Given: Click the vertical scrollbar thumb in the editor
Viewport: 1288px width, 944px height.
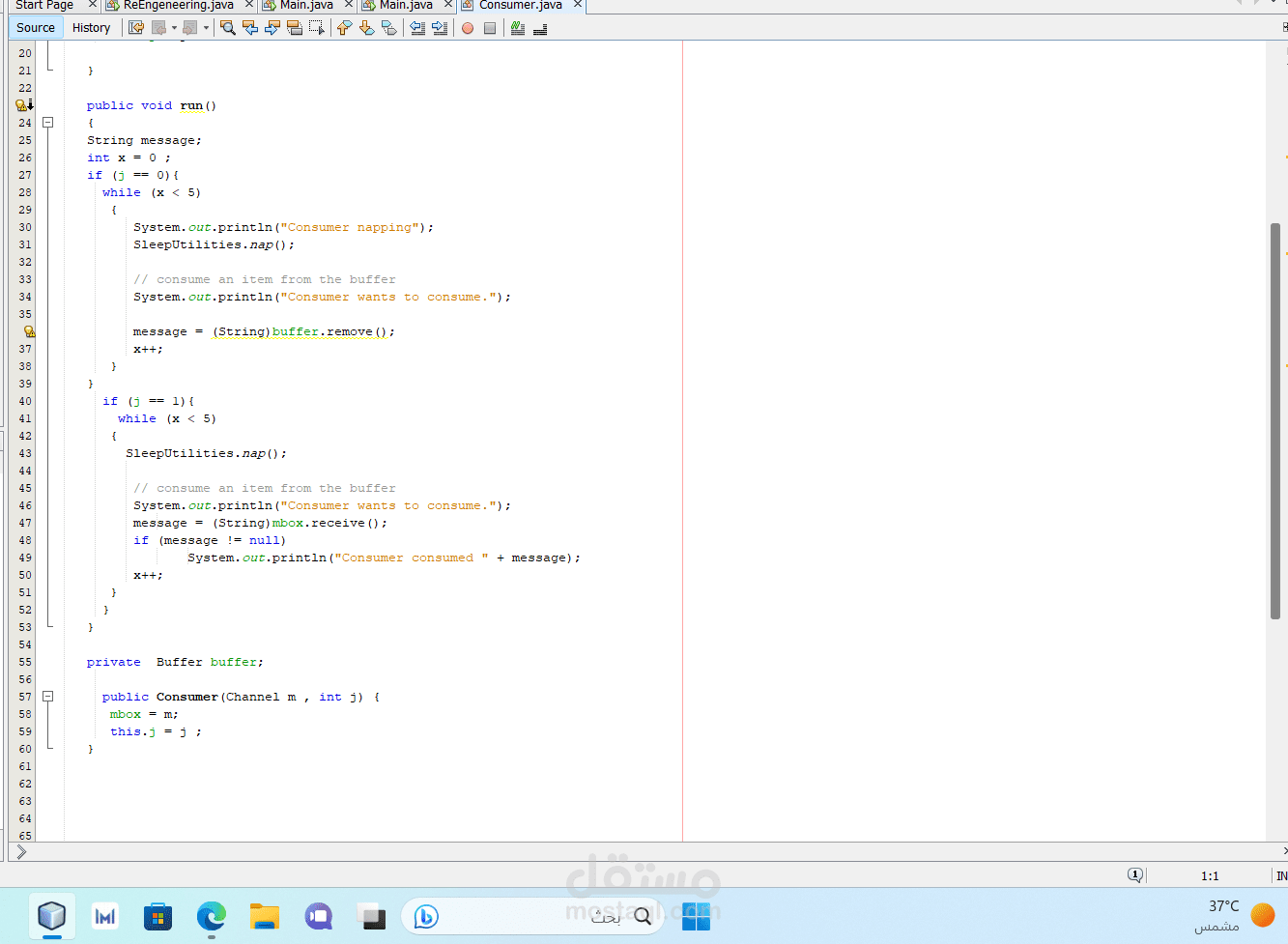Looking at the screenshot, I should coord(1275,420).
